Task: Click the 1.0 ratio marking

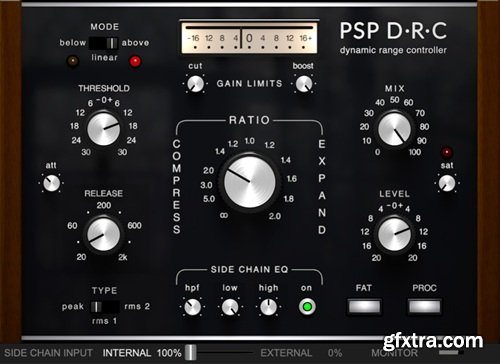Action: click(250, 141)
